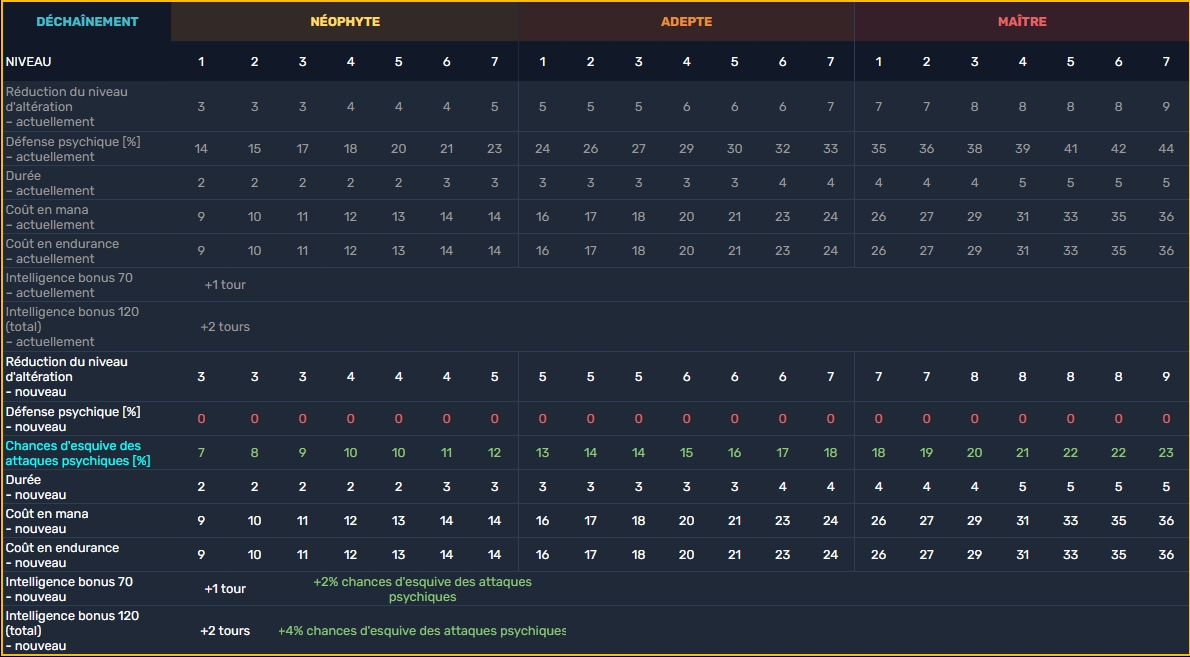This screenshot has height=657, width=1190.
Task: Click green value 19 in Chances d'esquive row
Action: click(x=926, y=453)
